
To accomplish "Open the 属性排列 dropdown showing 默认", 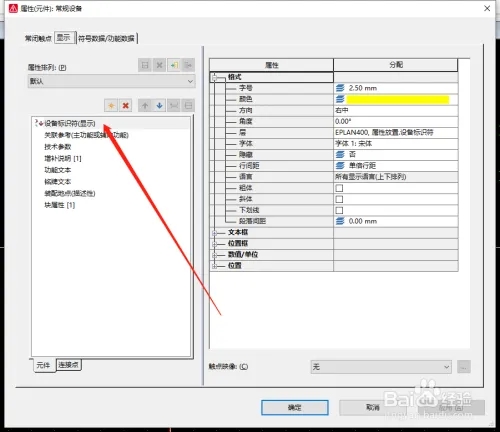I will coord(111,81).
